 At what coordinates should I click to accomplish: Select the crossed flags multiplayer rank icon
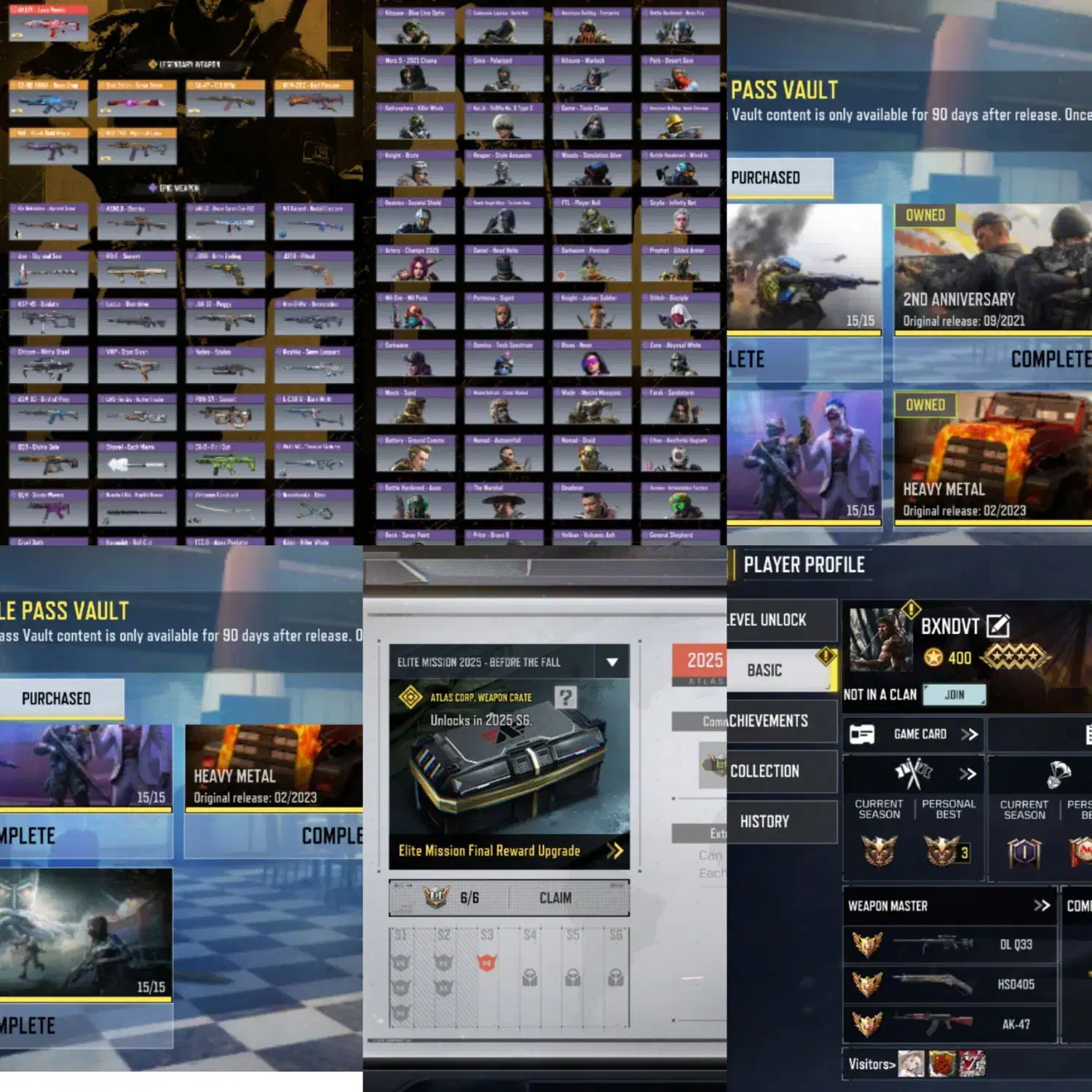tap(913, 774)
